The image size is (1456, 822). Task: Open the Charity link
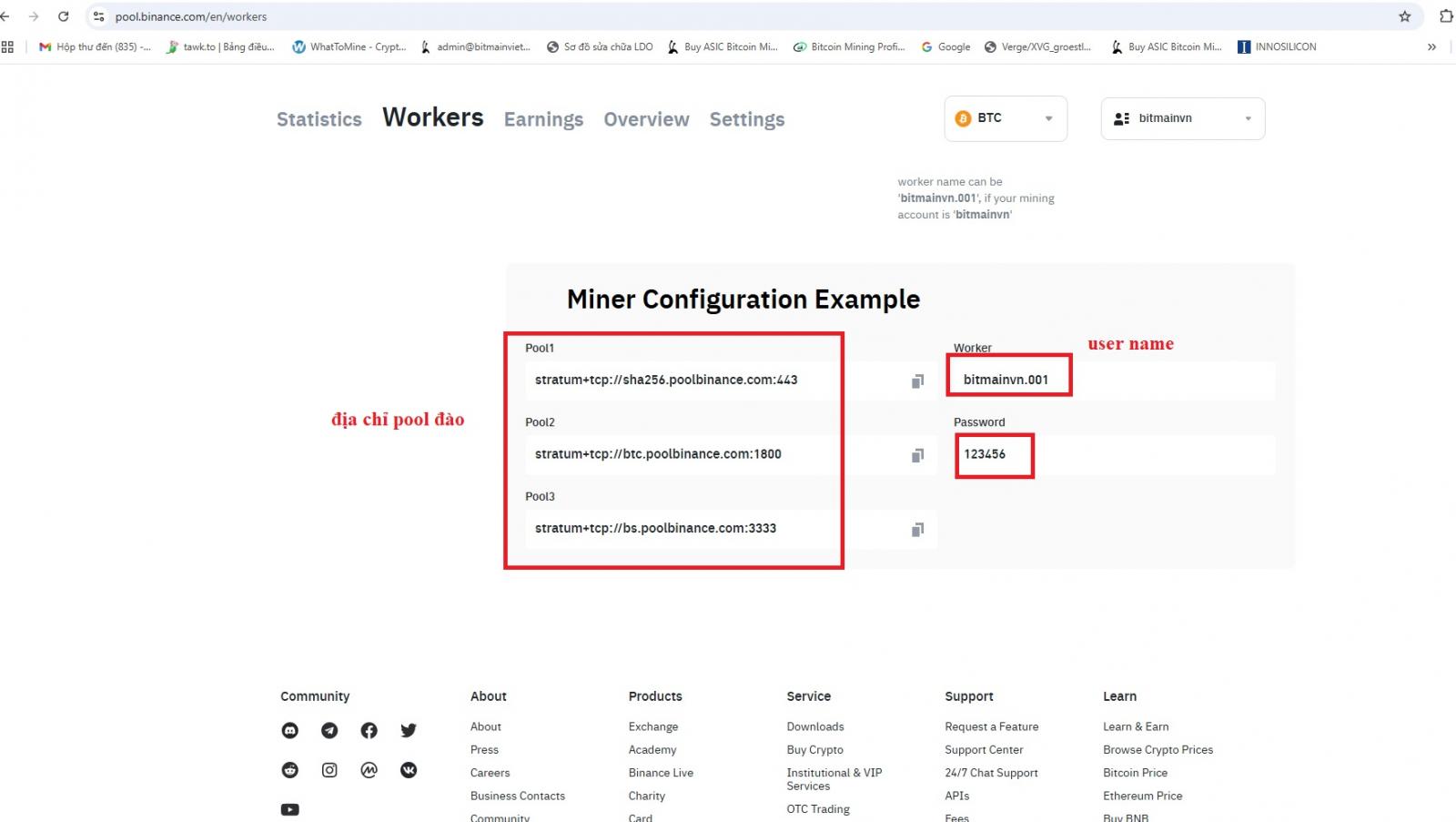(646, 796)
